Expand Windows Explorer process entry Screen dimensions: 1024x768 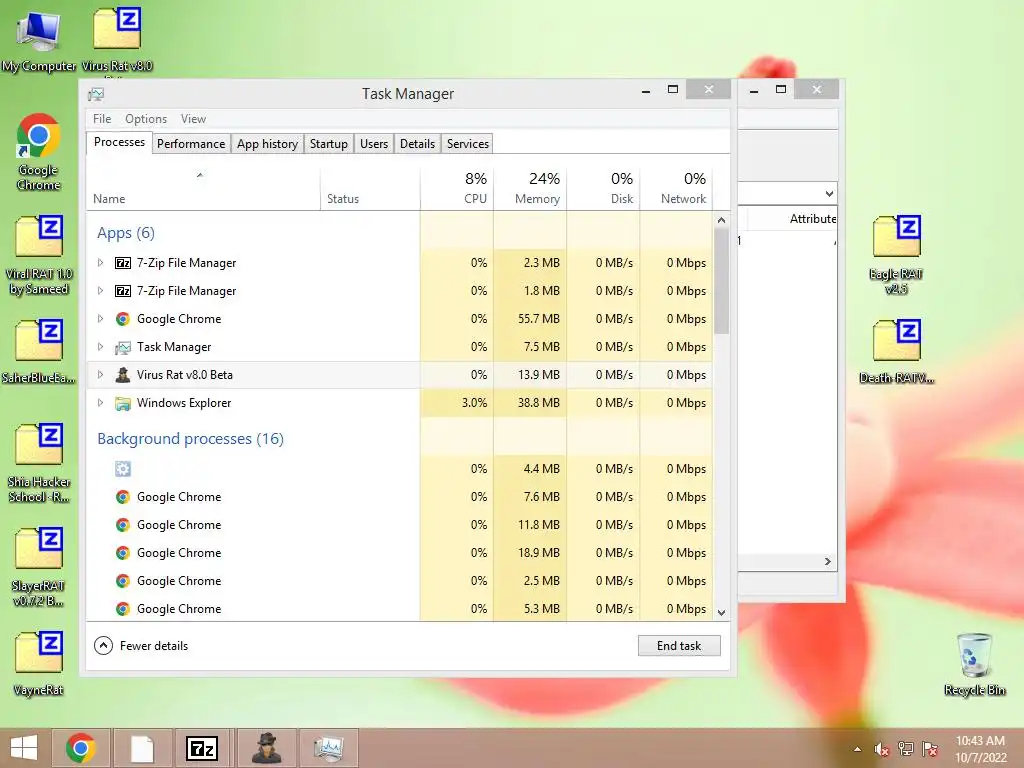pyautogui.click(x=100, y=403)
